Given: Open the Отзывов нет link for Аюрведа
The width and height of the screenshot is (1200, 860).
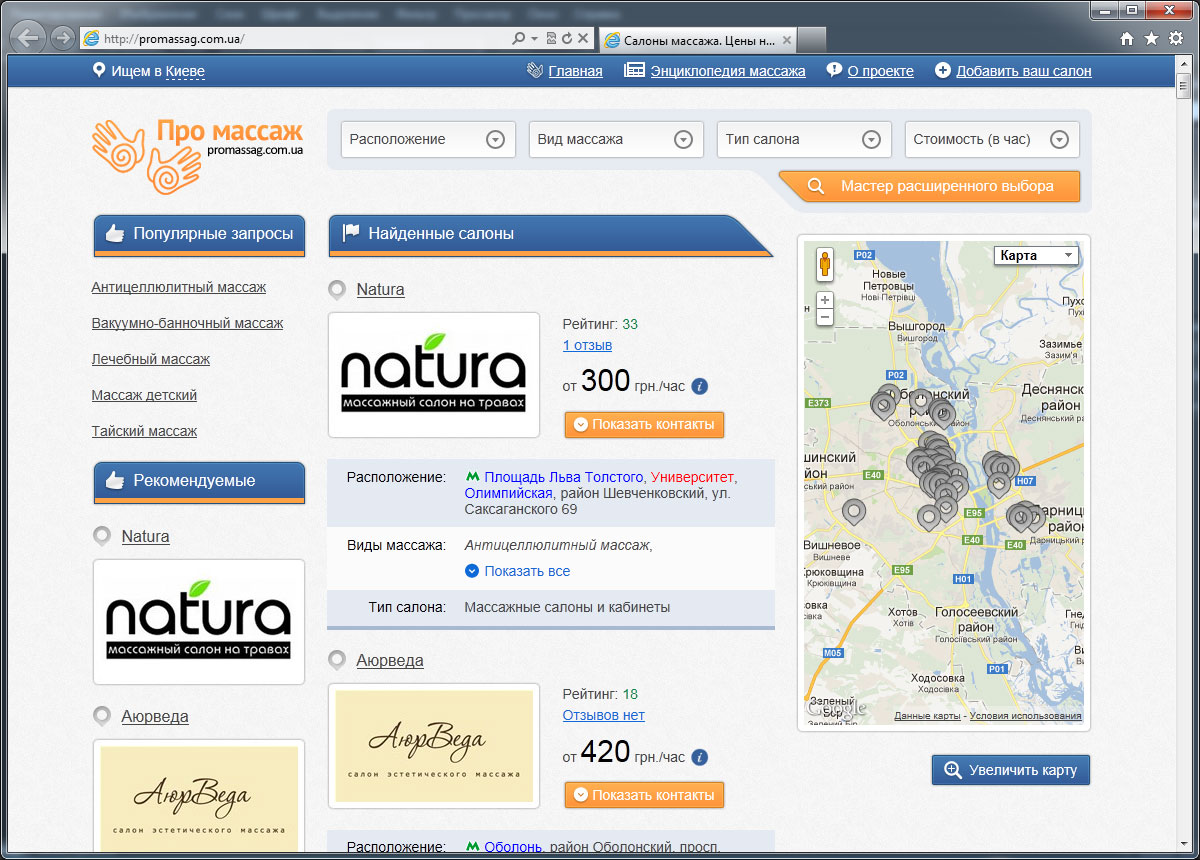Looking at the screenshot, I should click(604, 715).
